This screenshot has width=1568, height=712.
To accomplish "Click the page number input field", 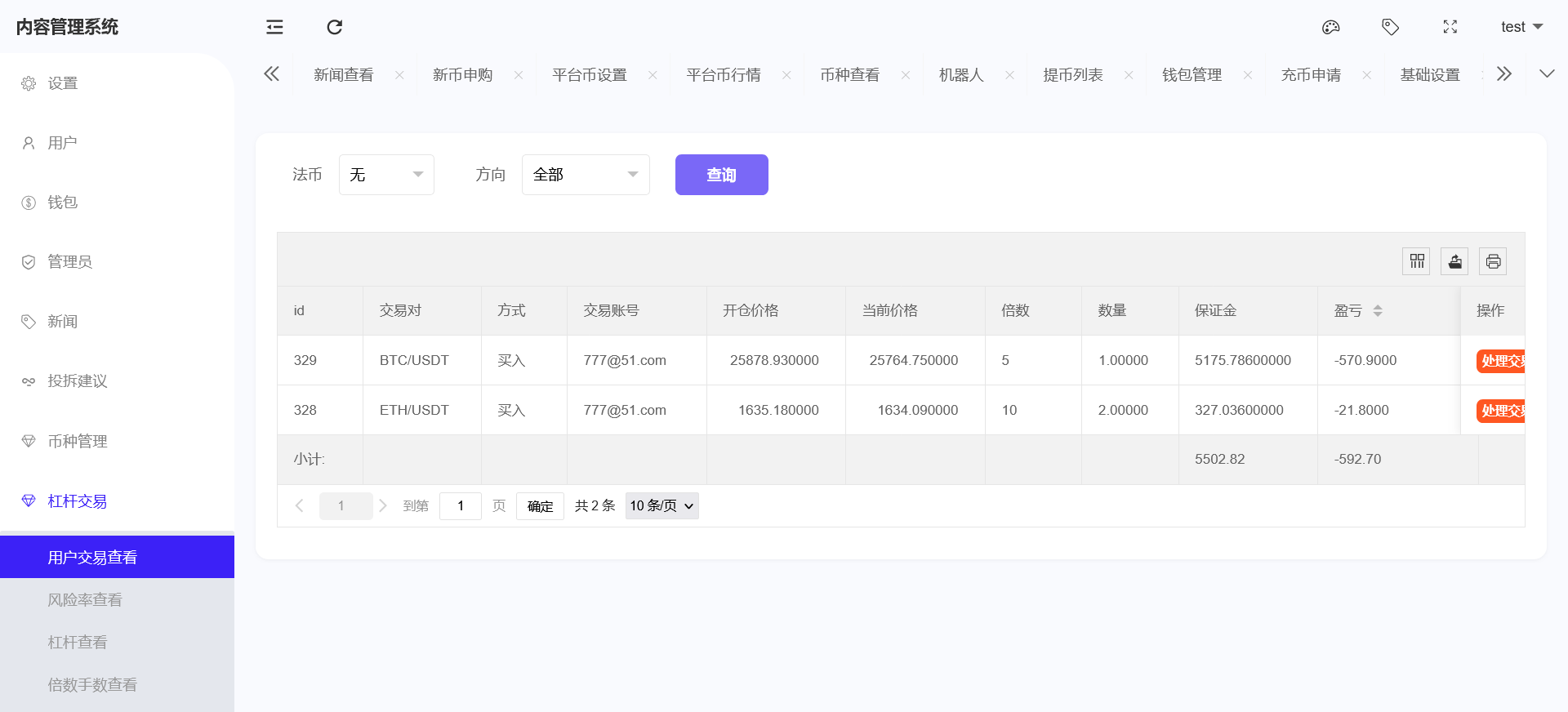I will tap(460, 506).
